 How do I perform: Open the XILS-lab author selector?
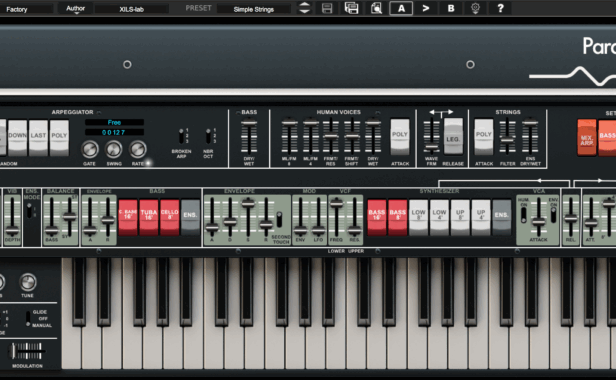(132, 9)
